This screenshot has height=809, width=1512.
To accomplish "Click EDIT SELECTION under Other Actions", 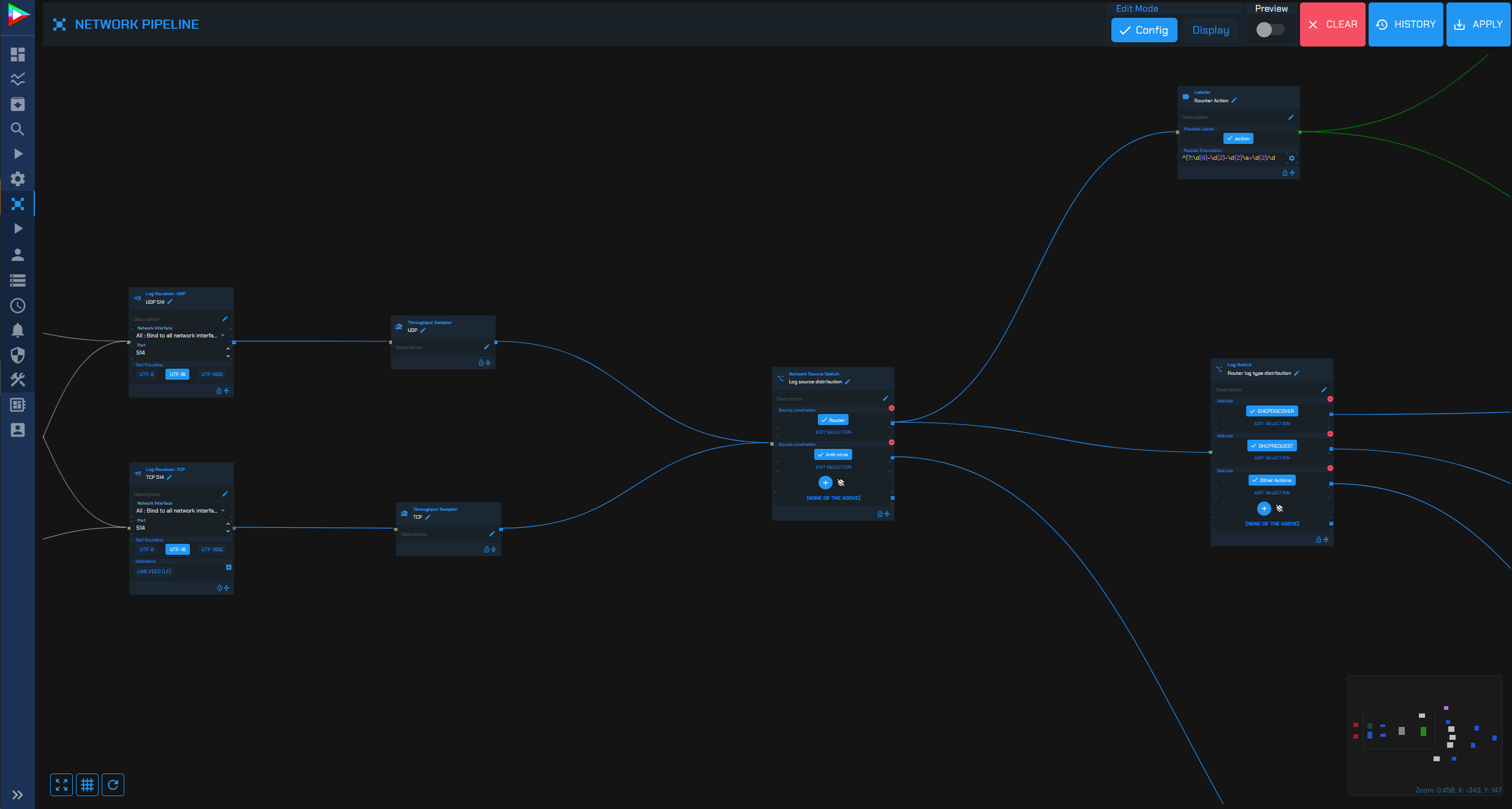I will pos(1272,492).
